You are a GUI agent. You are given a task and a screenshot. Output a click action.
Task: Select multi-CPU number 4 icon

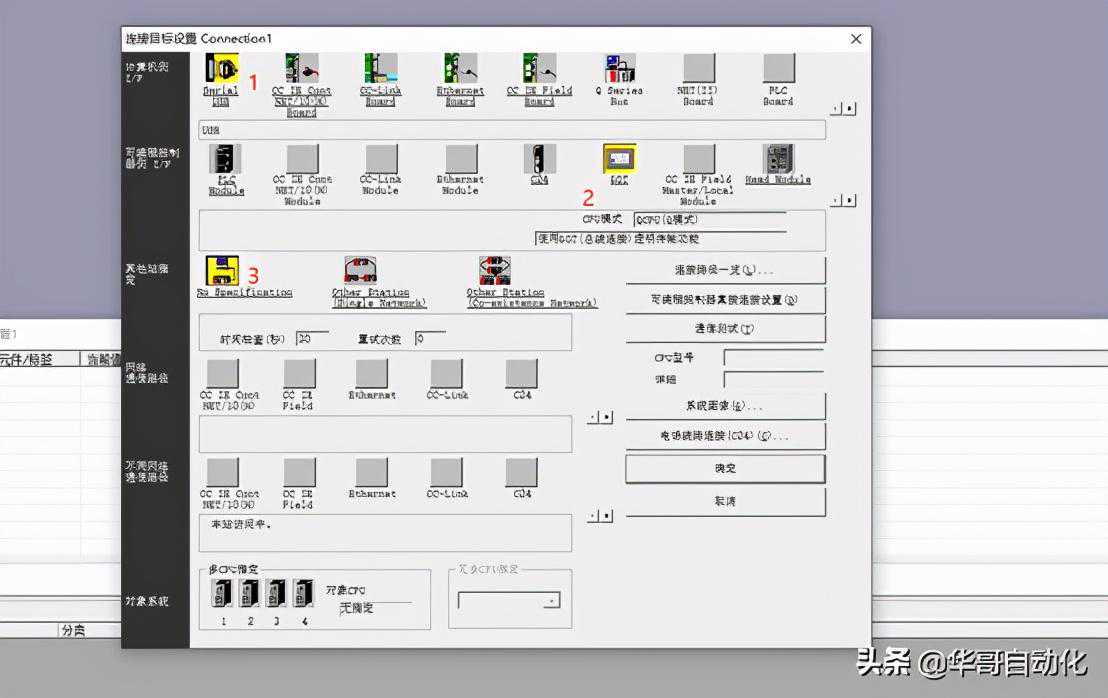303,594
